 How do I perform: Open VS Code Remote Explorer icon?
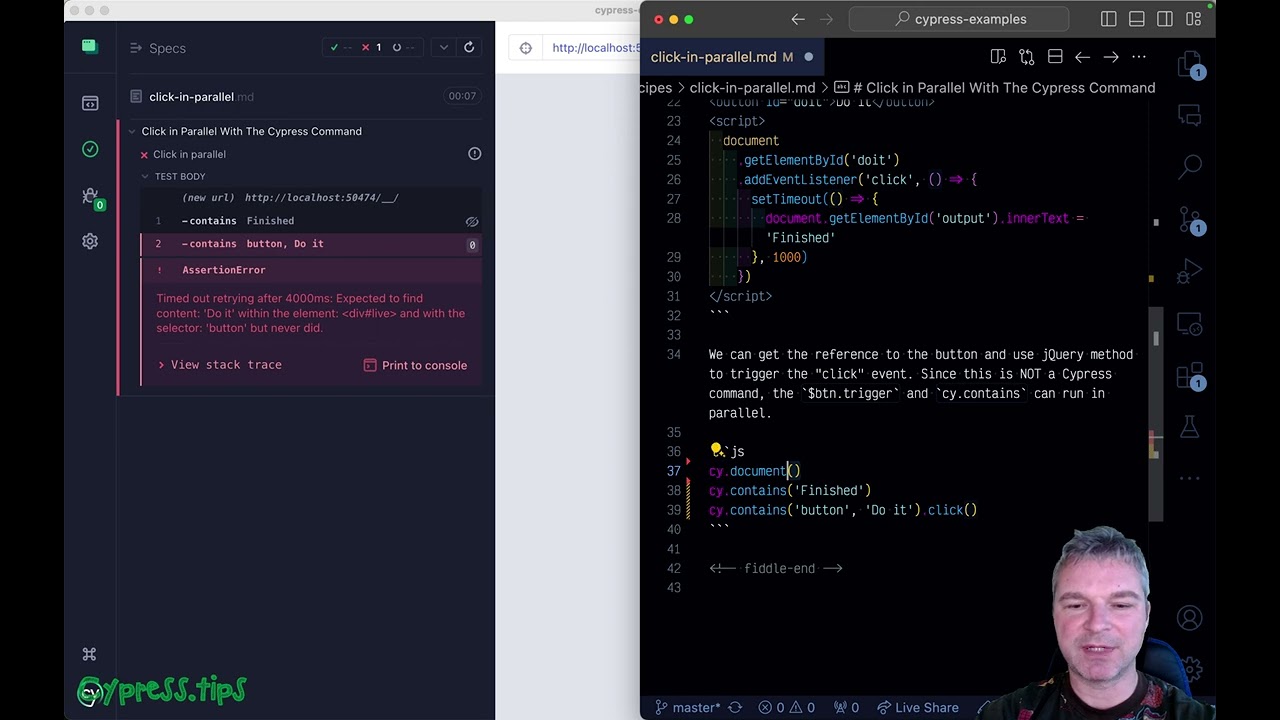pos(1189,324)
